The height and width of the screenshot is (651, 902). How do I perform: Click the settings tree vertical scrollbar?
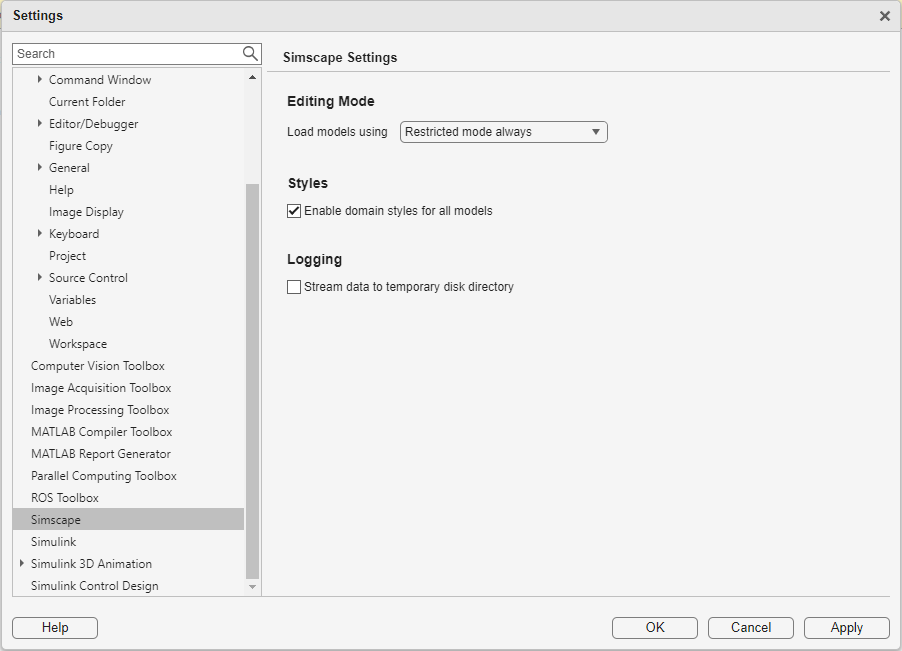(x=252, y=380)
